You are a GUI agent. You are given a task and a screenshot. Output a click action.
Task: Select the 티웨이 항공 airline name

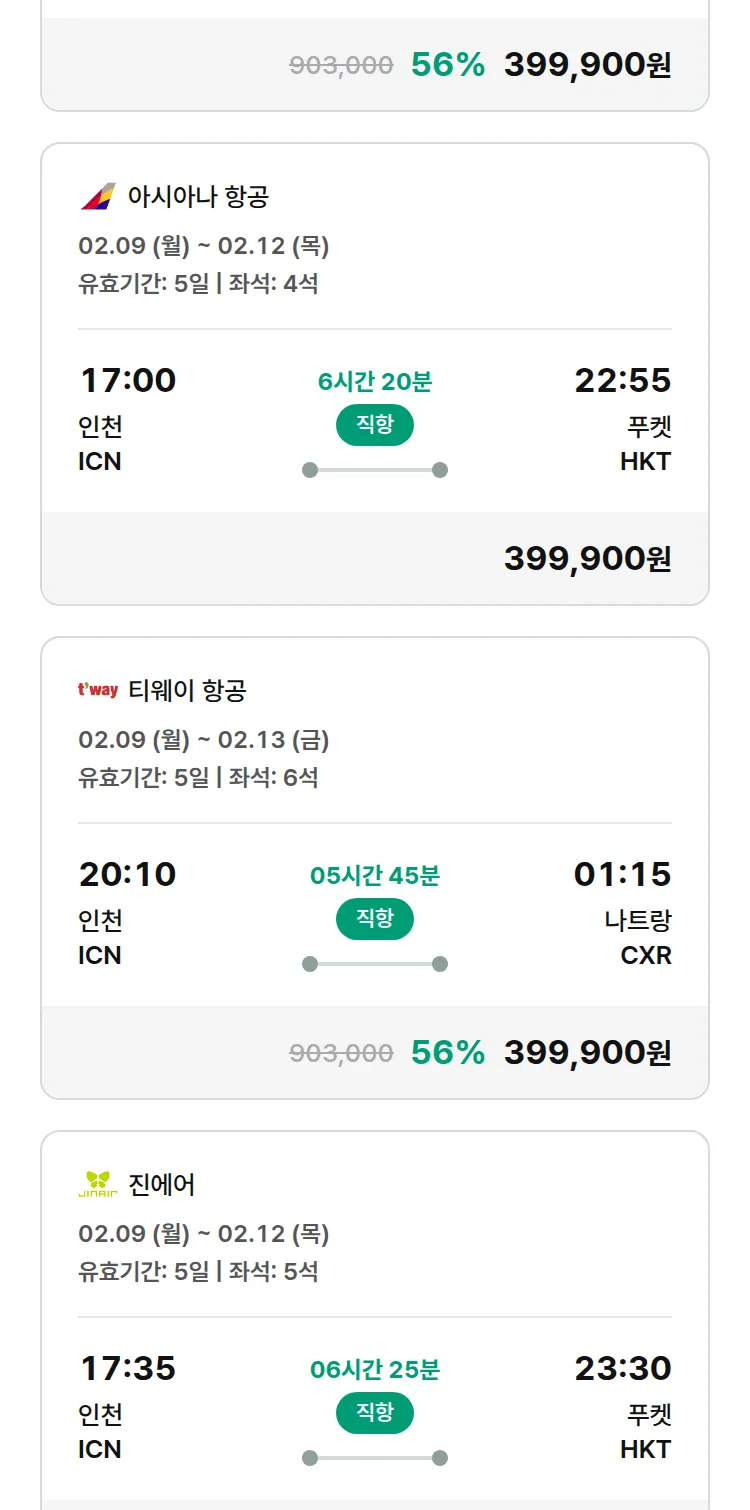[187, 690]
